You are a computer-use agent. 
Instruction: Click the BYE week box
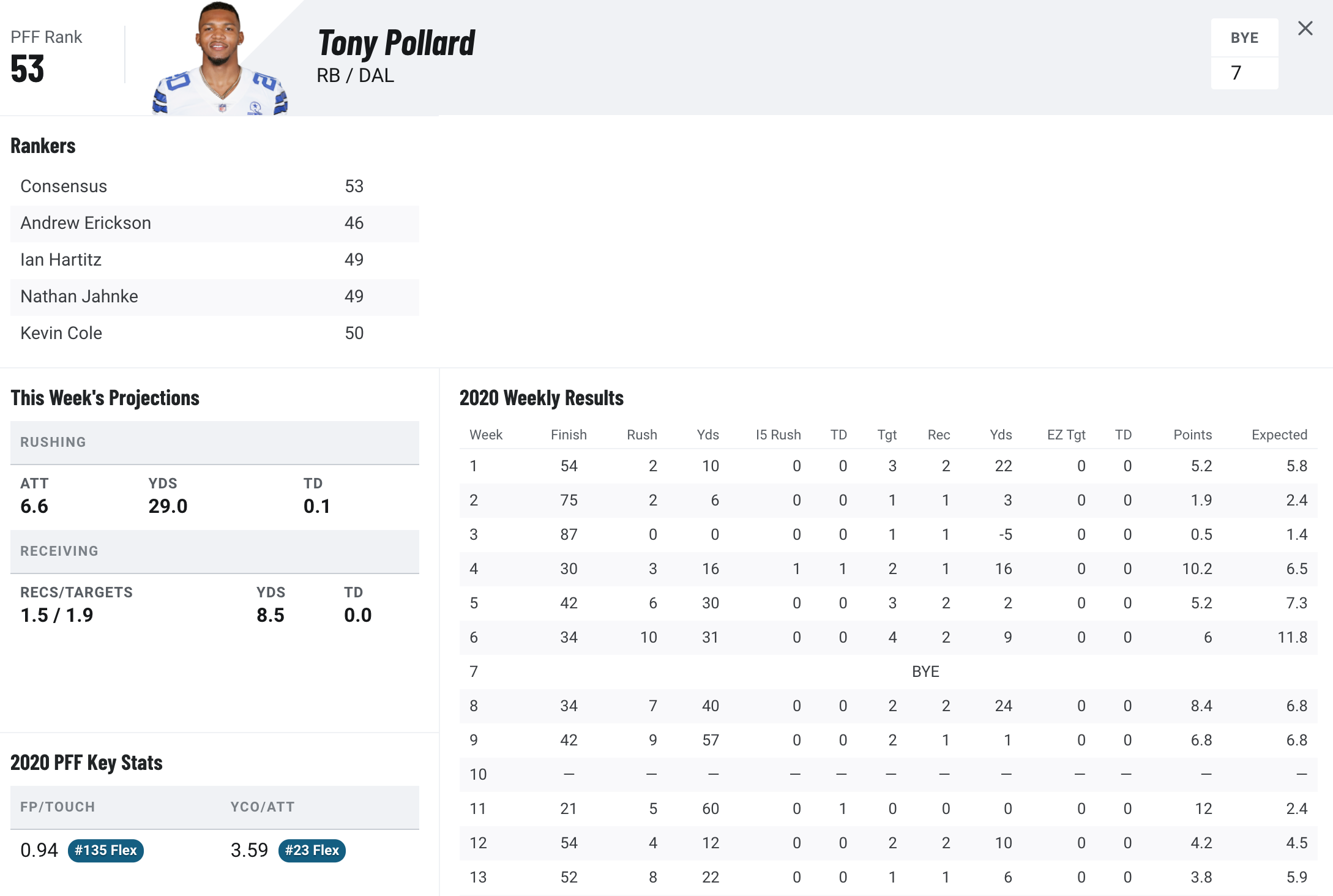1244,54
